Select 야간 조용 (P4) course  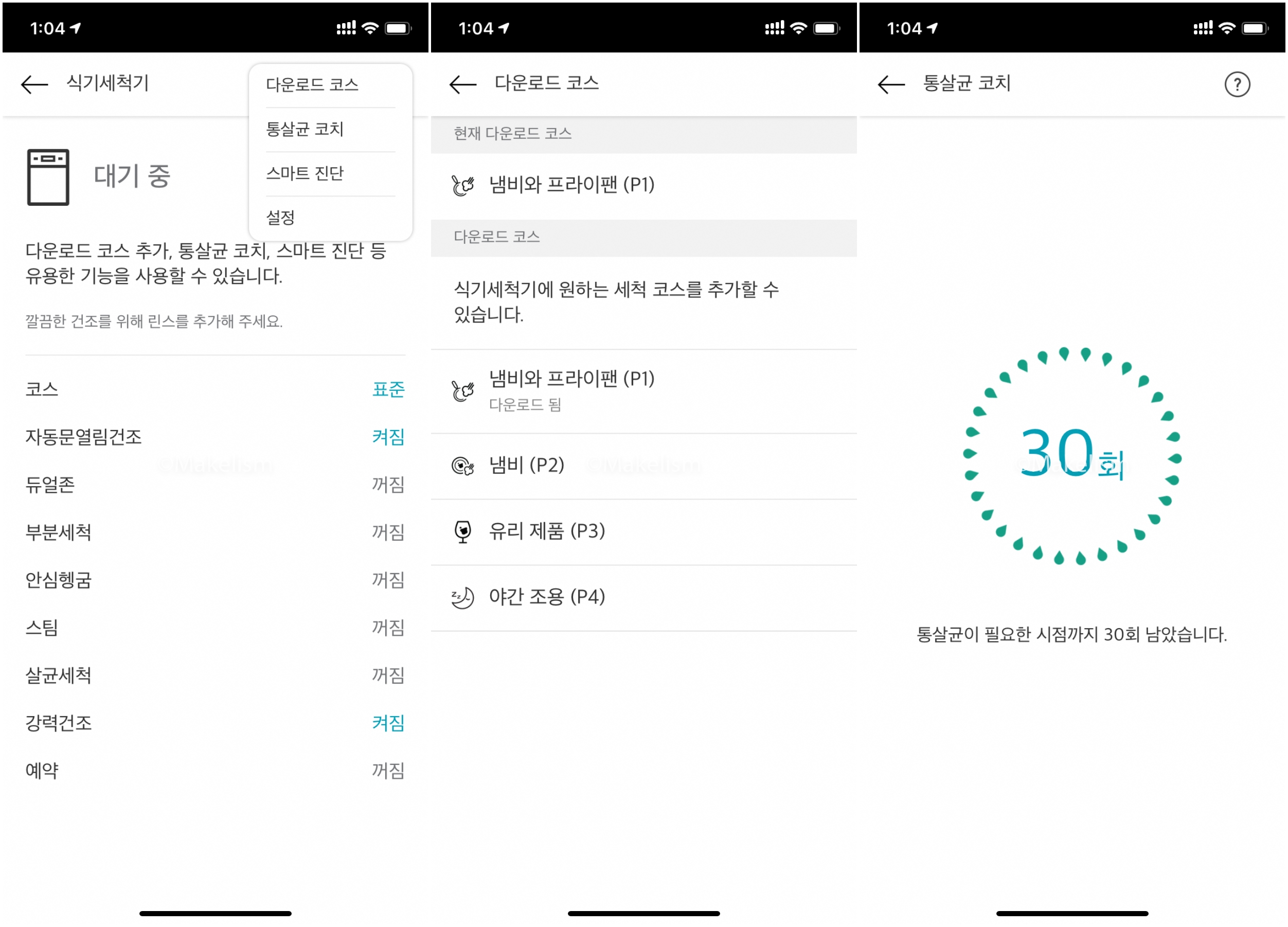[546, 597]
